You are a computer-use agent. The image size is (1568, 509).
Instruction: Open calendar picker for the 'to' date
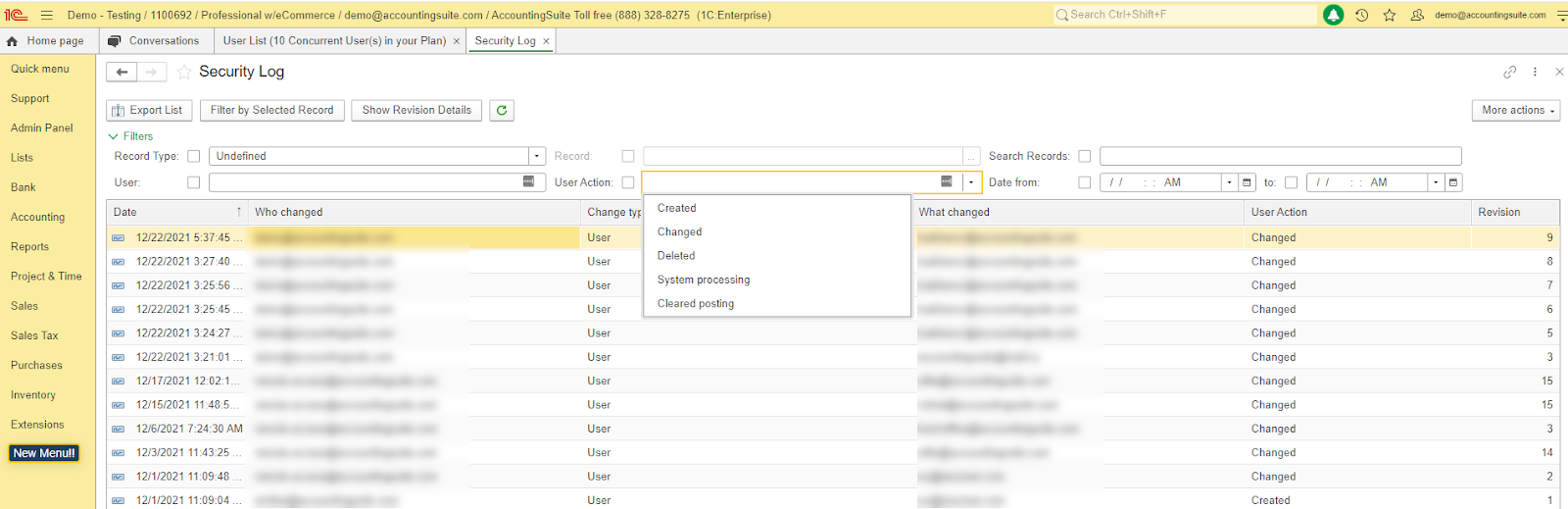coord(1453,182)
